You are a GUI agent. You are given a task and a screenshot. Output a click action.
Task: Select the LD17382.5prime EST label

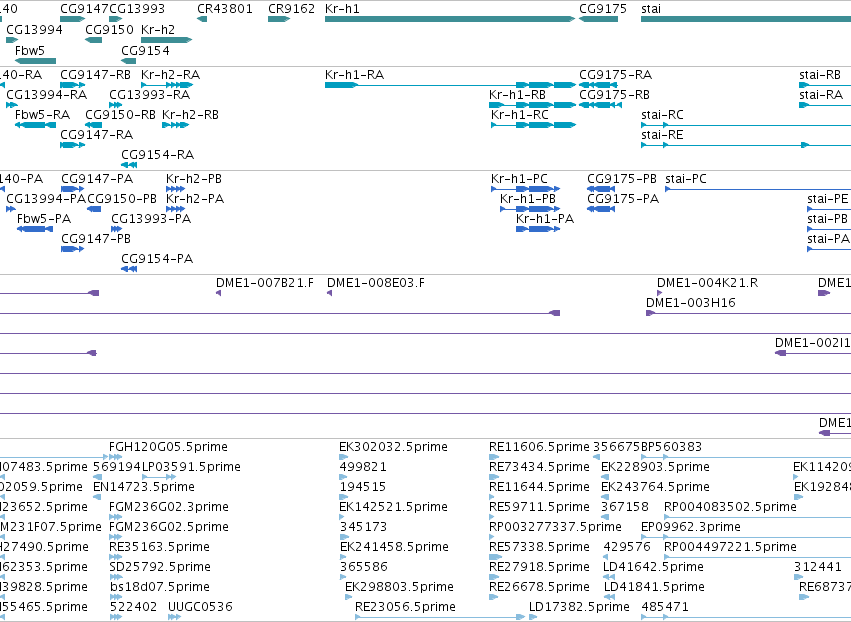tap(580, 607)
